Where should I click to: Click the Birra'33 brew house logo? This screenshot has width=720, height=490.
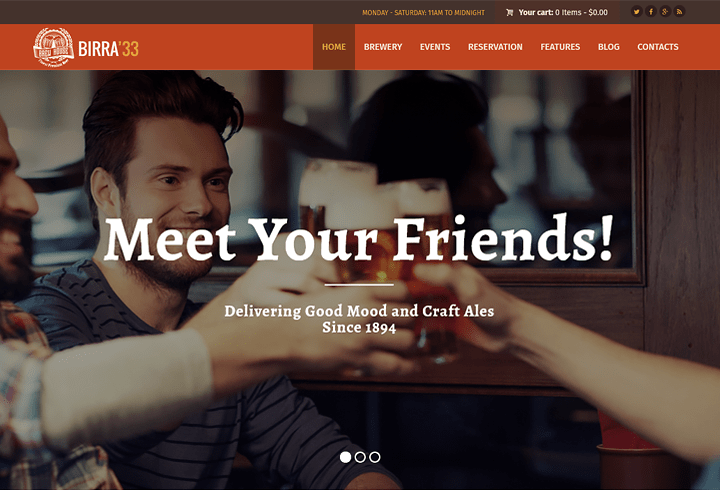click(x=53, y=47)
